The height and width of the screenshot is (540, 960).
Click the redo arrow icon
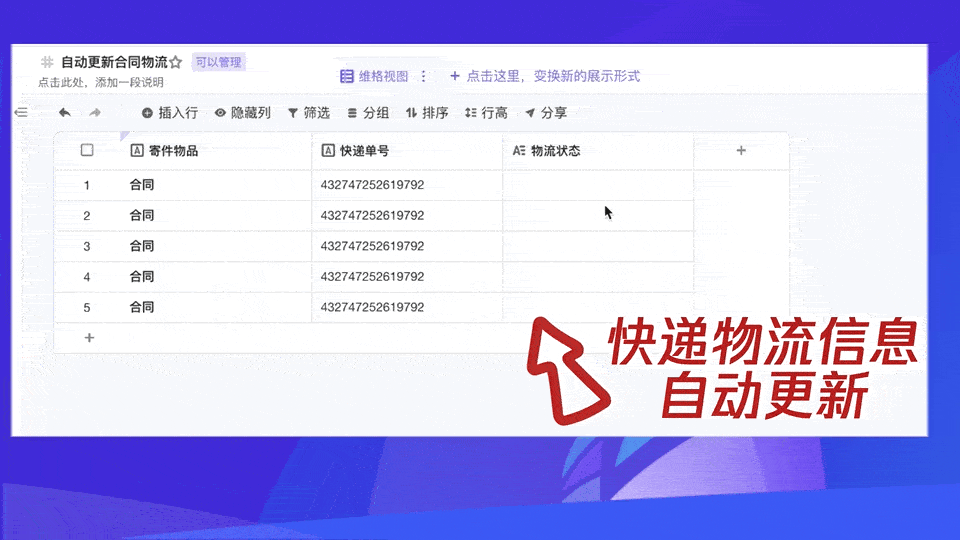(95, 113)
